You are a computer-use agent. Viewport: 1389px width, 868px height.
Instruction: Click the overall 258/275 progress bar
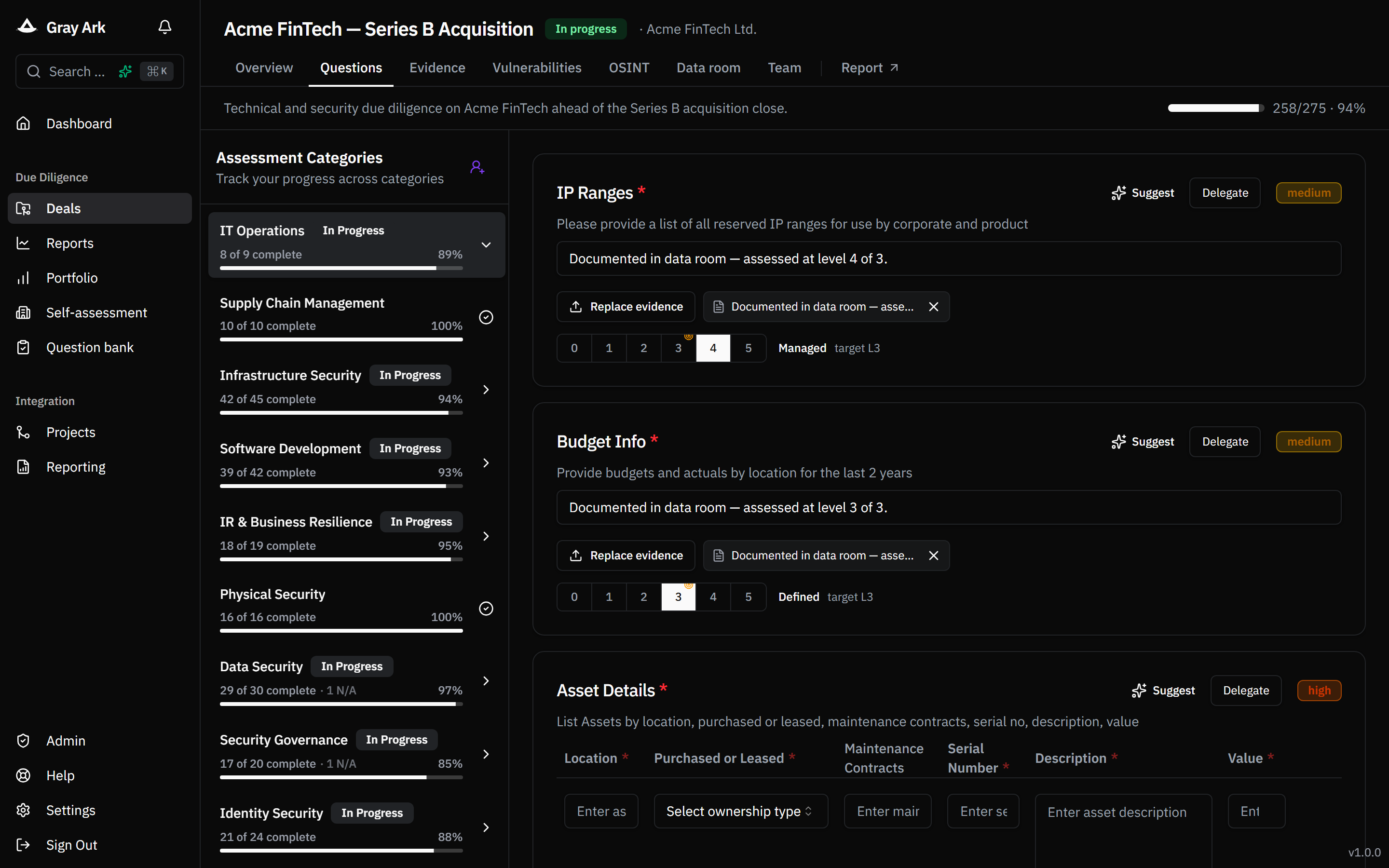(1216, 108)
